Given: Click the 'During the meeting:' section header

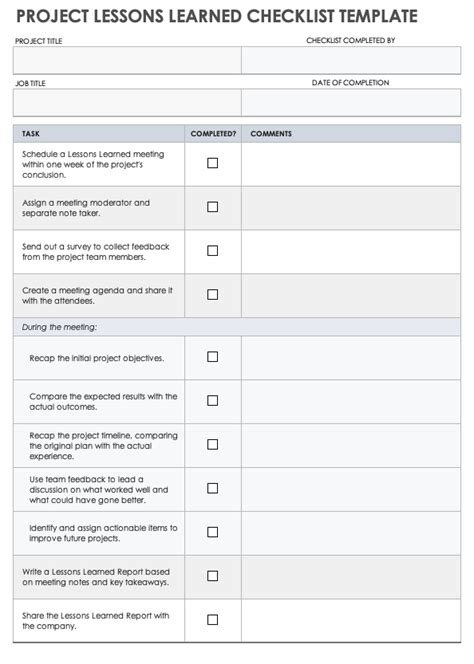Looking at the screenshot, I should [x=237, y=327].
